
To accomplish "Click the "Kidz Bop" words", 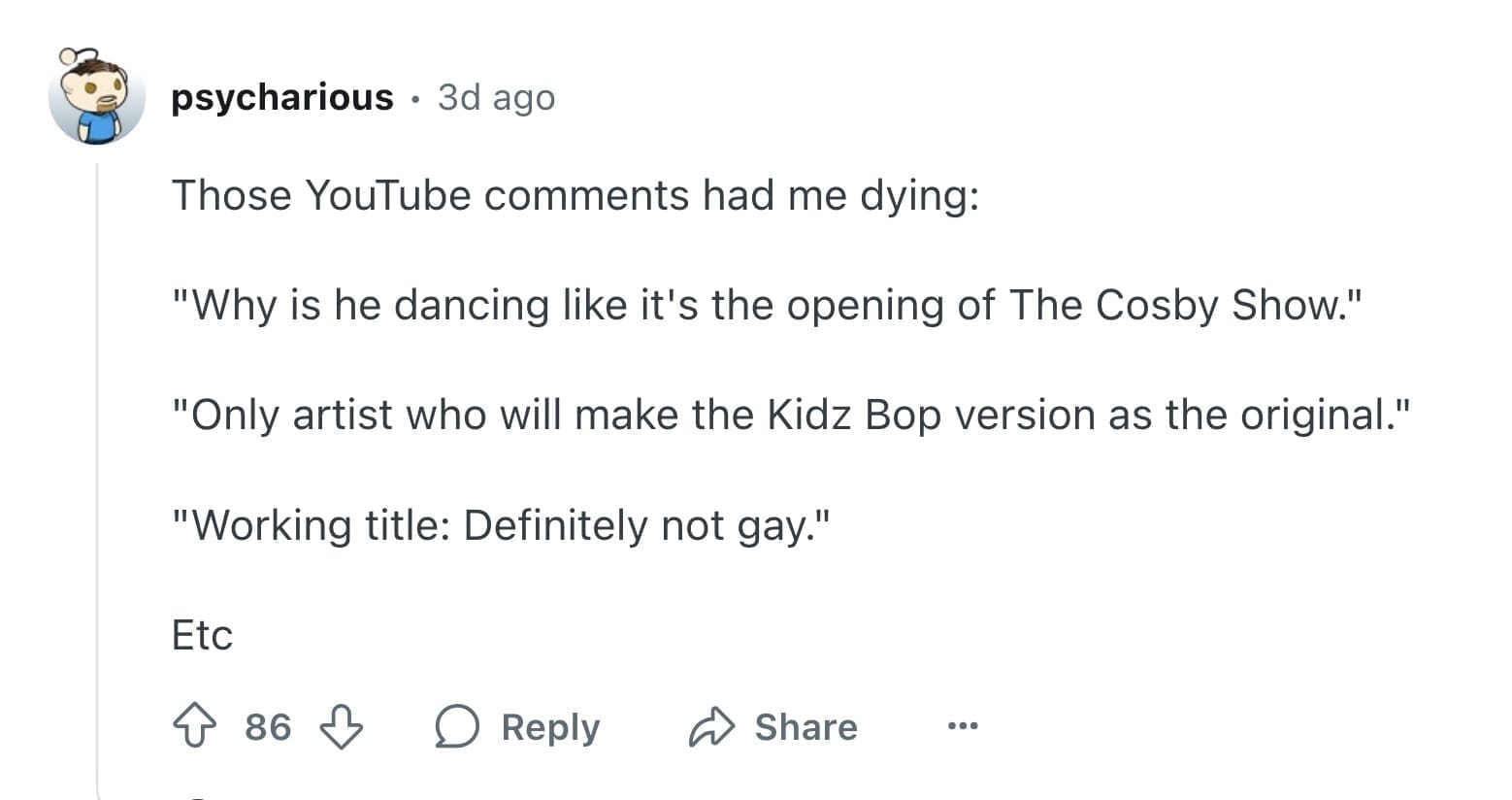I will [854, 415].
